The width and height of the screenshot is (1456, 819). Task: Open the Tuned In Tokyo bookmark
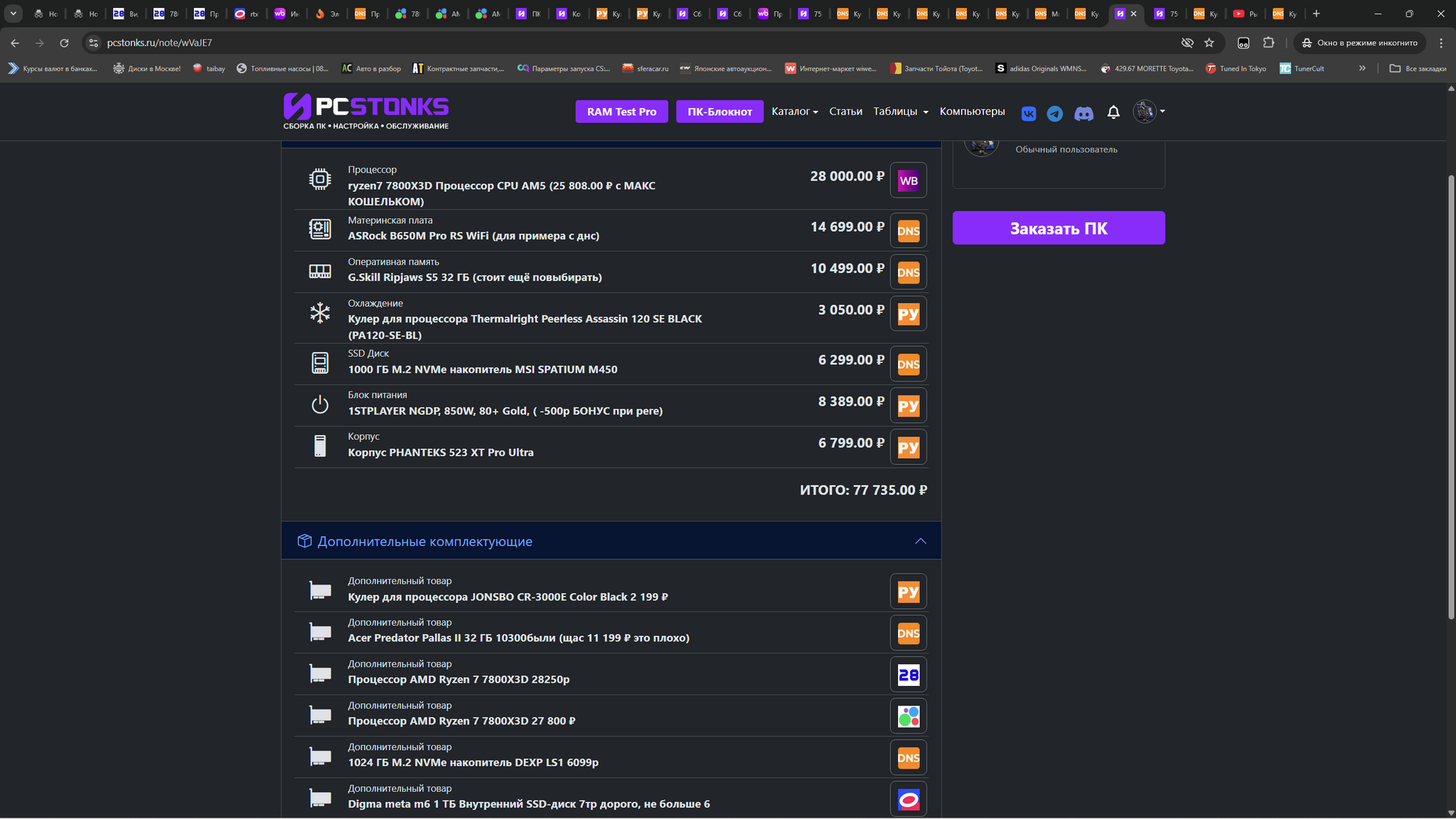click(x=1236, y=68)
